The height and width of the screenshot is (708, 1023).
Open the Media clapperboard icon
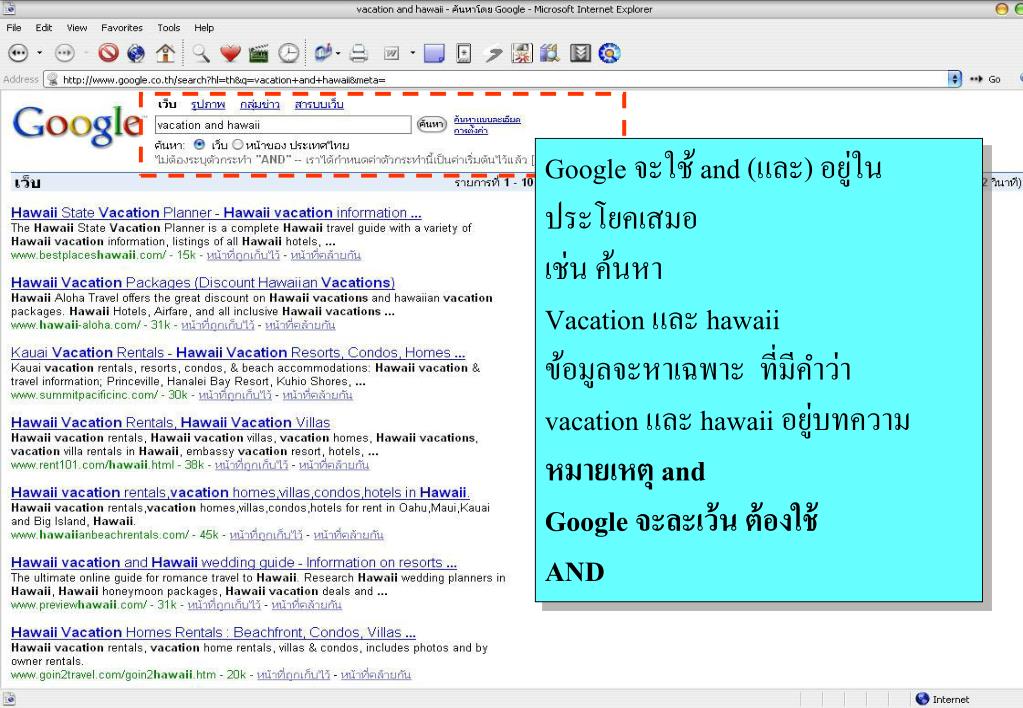pyautogui.click(x=259, y=53)
